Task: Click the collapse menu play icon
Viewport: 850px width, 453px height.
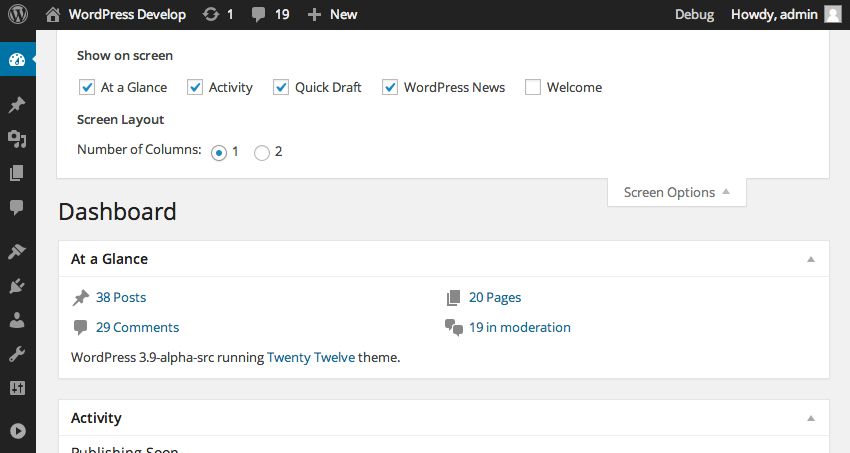Action: tap(17, 431)
